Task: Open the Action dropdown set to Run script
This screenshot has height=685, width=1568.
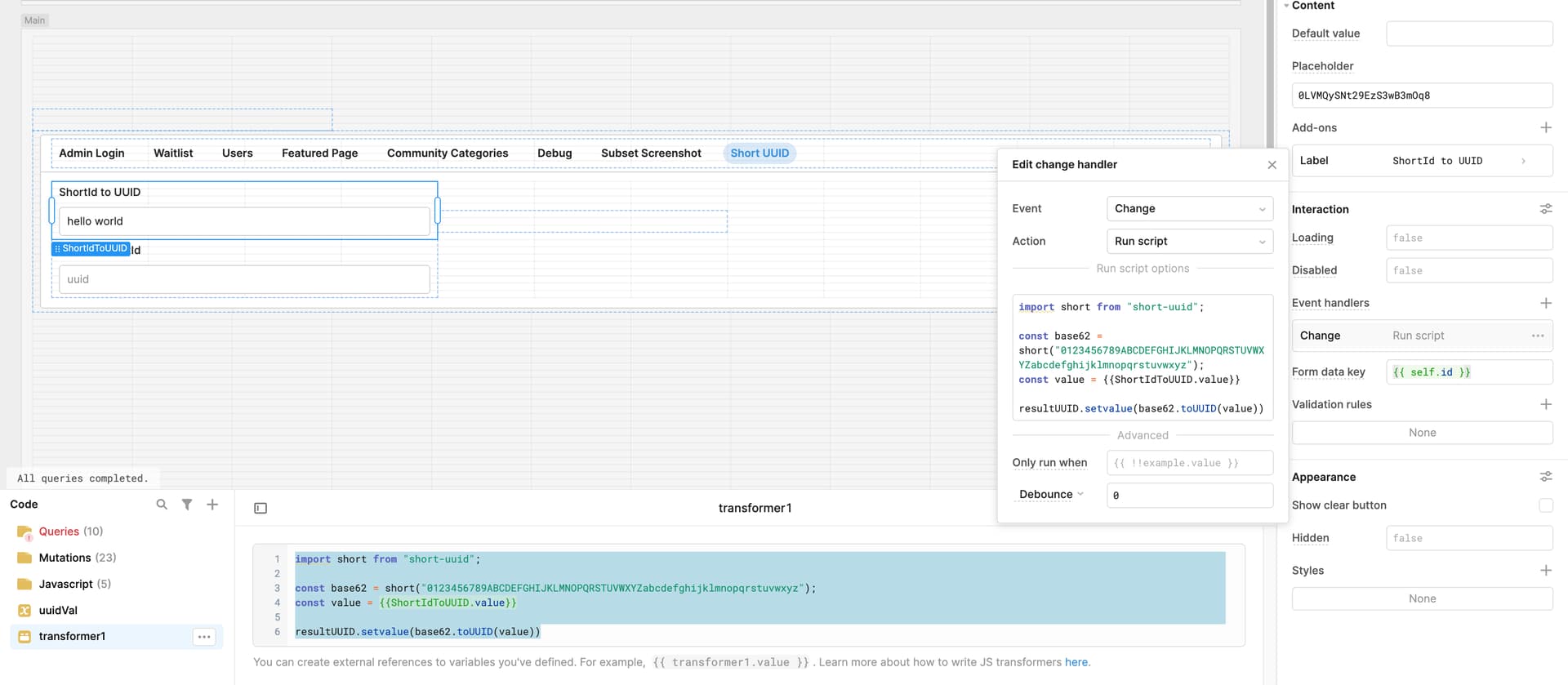Action: (1189, 241)
